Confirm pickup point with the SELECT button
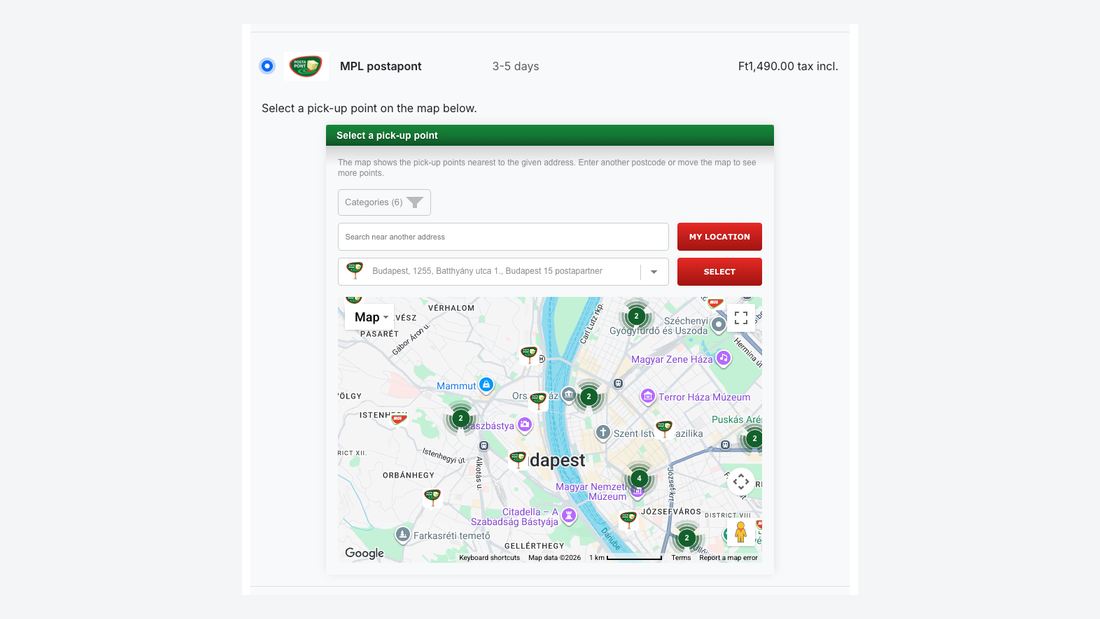The width and height of the screenshot is (1100, 619). click(719, 272)
